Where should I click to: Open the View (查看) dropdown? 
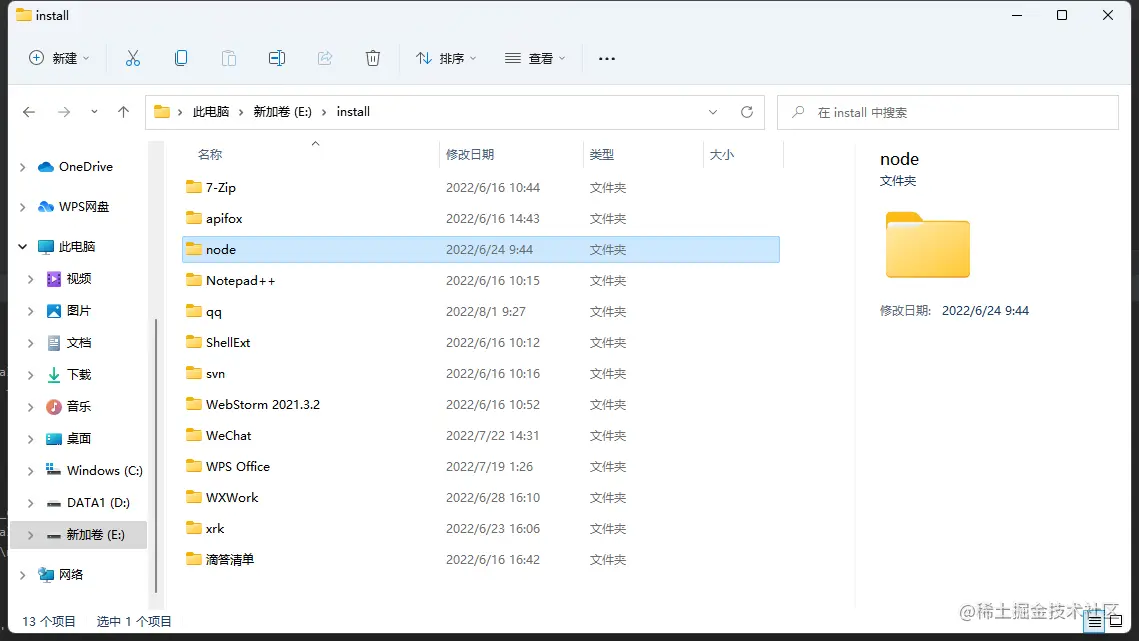pos(535,58)
